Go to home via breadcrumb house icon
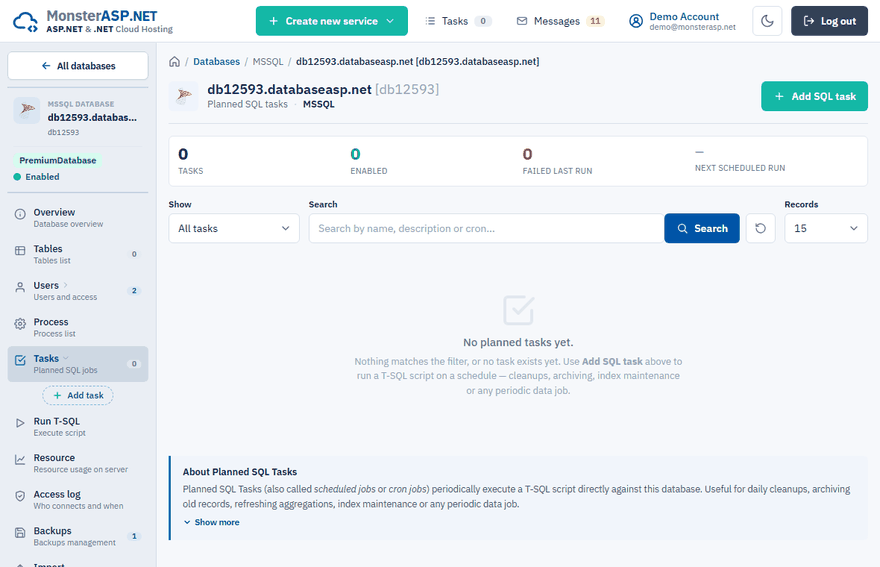This screenshot has width=880, height=567. tap(175, 62)
